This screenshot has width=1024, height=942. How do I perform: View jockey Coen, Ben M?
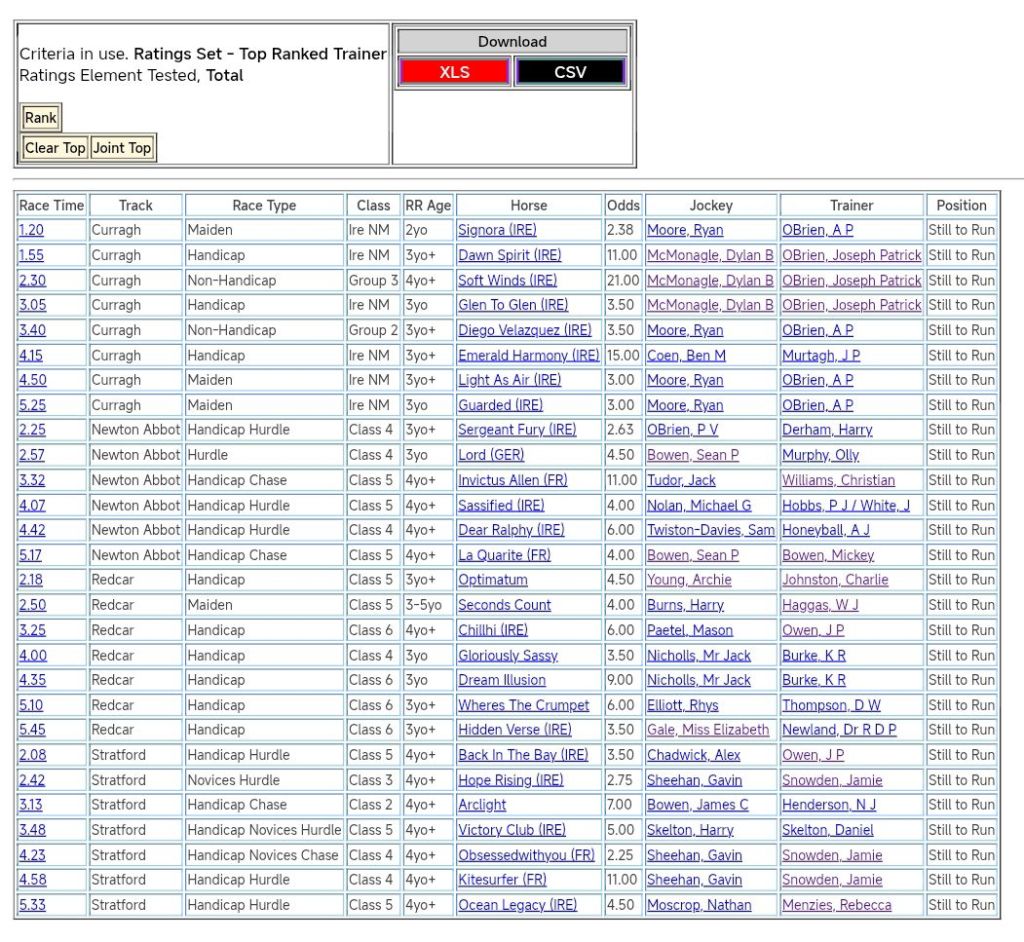pyautogui.click(x=686, y=355)
